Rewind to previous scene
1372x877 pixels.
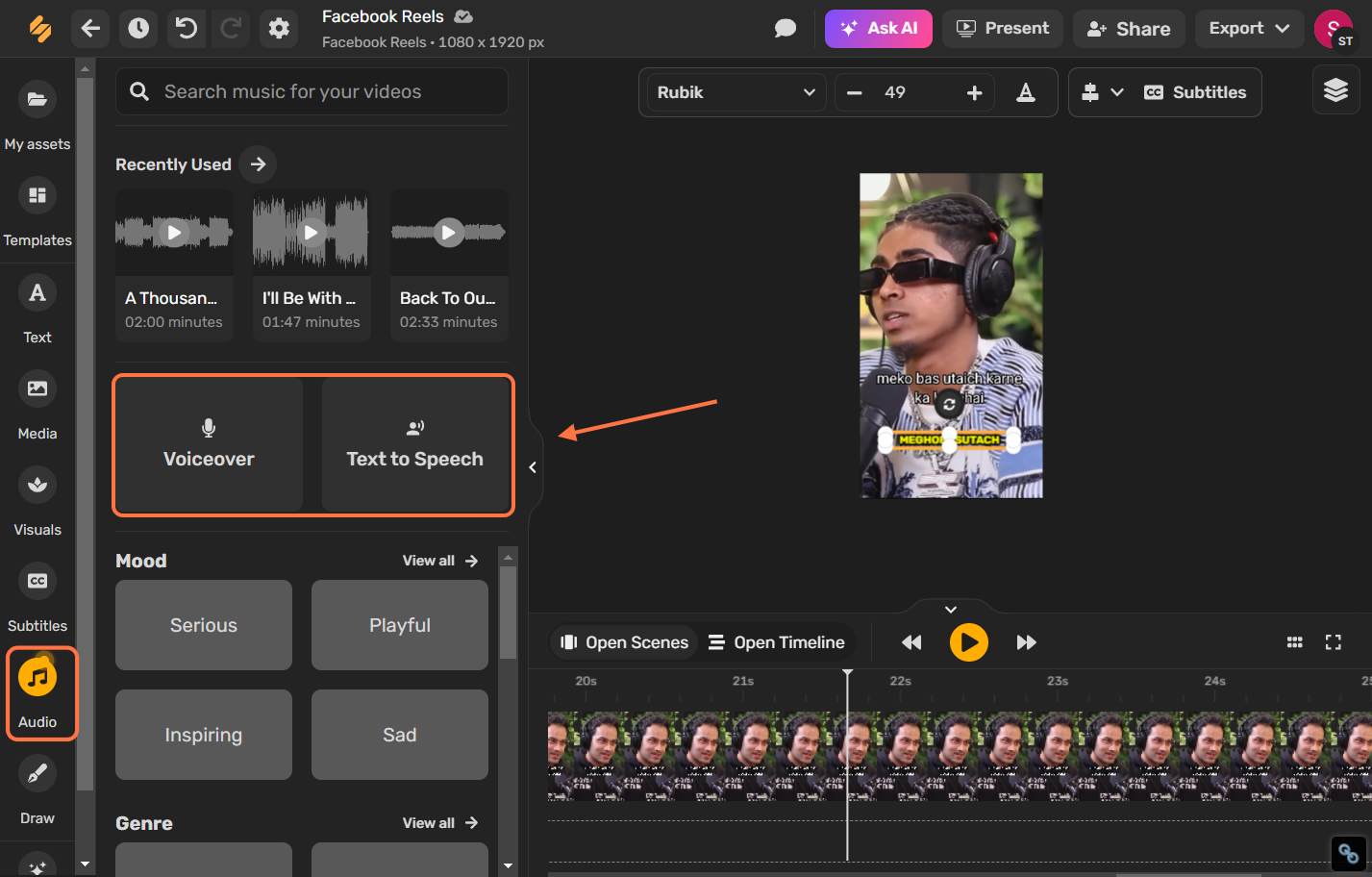coord(911,642)
